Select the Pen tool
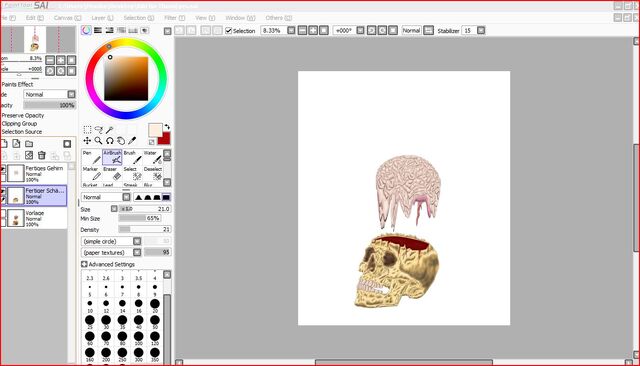640x366 pixels. pos(92,157)
